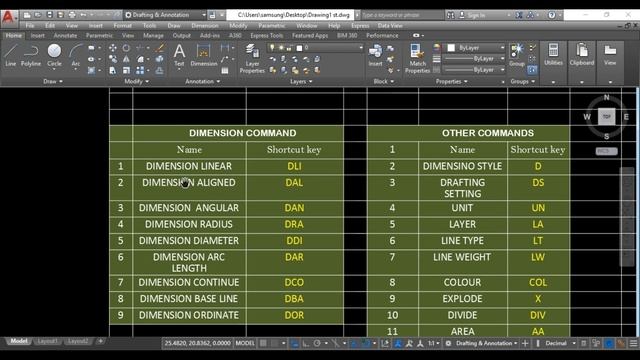This screenshot has width=640, height=360.
Task: Open the Drafting & Annotation workspace dropdown at top
Action: (x=165, y=15)
